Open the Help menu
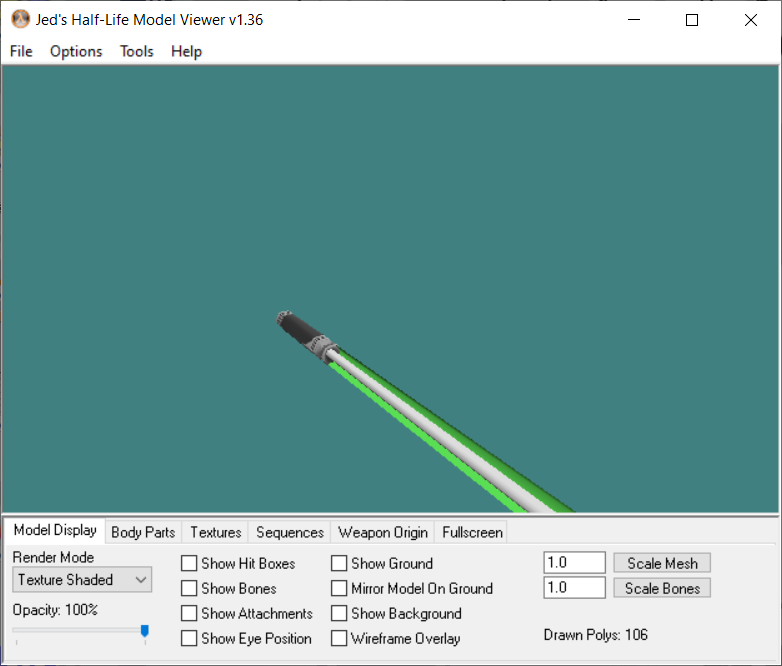 pos(186,51)
